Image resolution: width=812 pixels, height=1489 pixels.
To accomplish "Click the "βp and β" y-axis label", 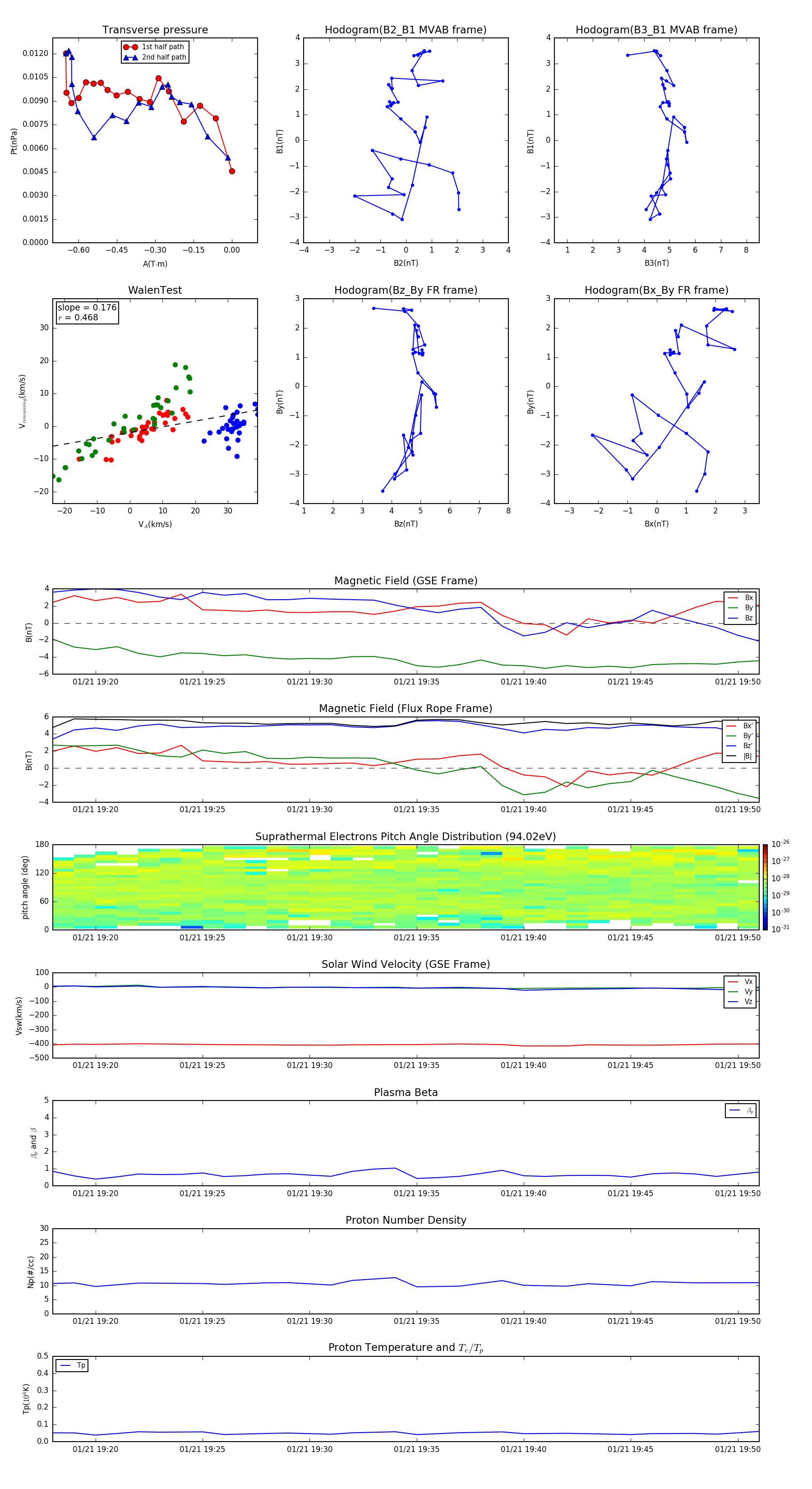I will point(33,1143).
